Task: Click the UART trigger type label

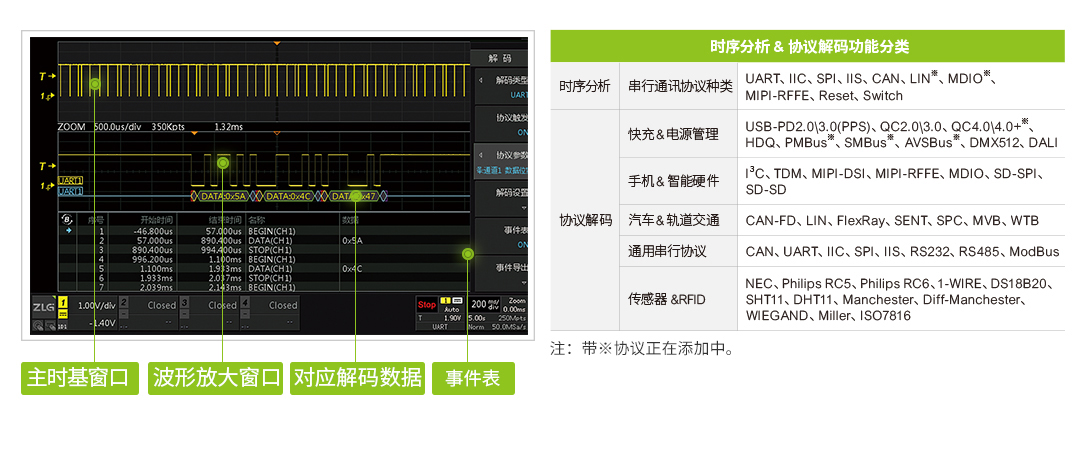Action: tap(440, 327)
